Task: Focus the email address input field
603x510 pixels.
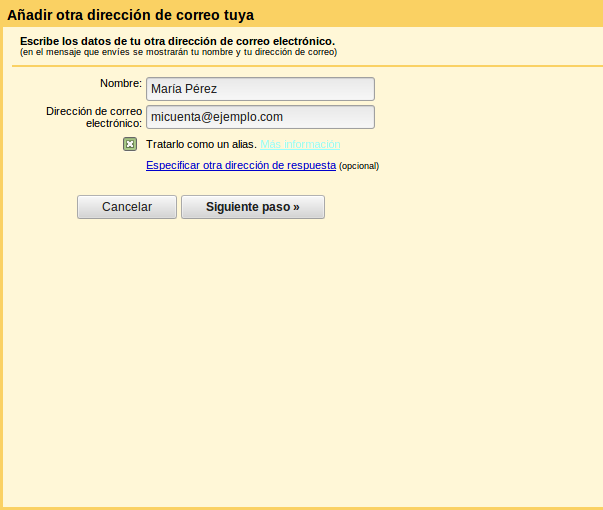Action: coord(260,117)
